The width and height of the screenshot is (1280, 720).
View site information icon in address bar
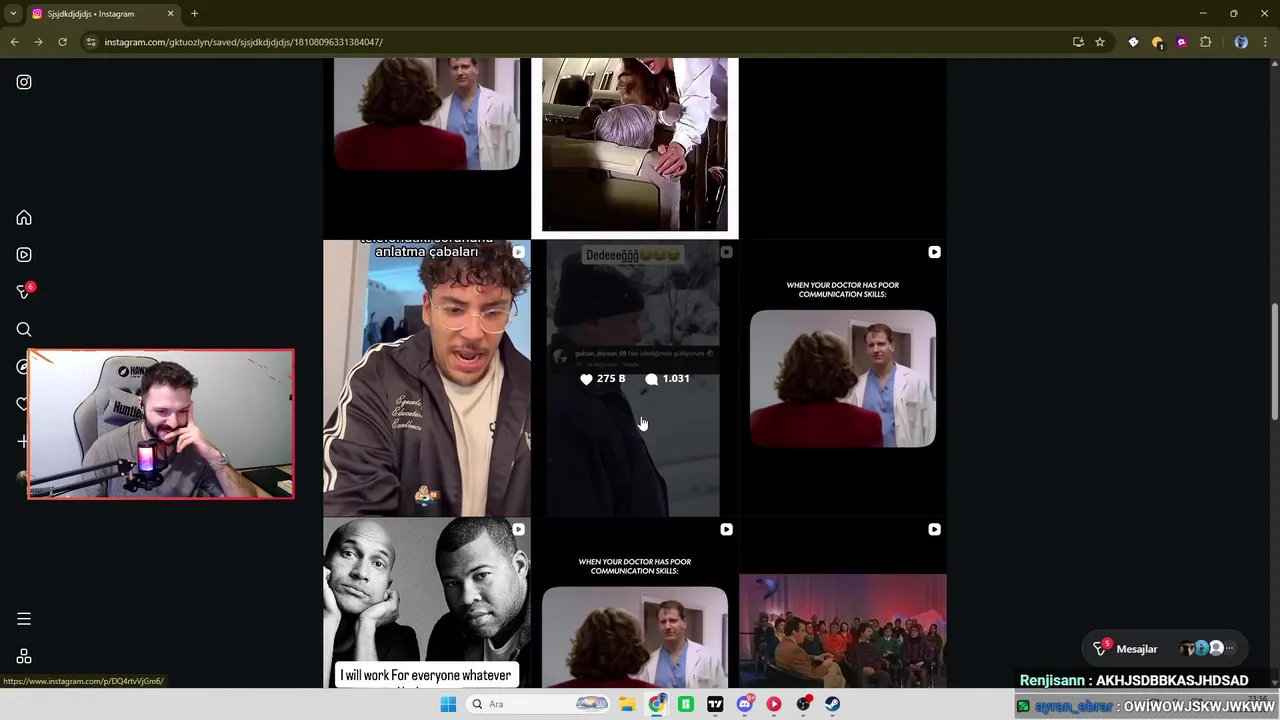[91, 42]
